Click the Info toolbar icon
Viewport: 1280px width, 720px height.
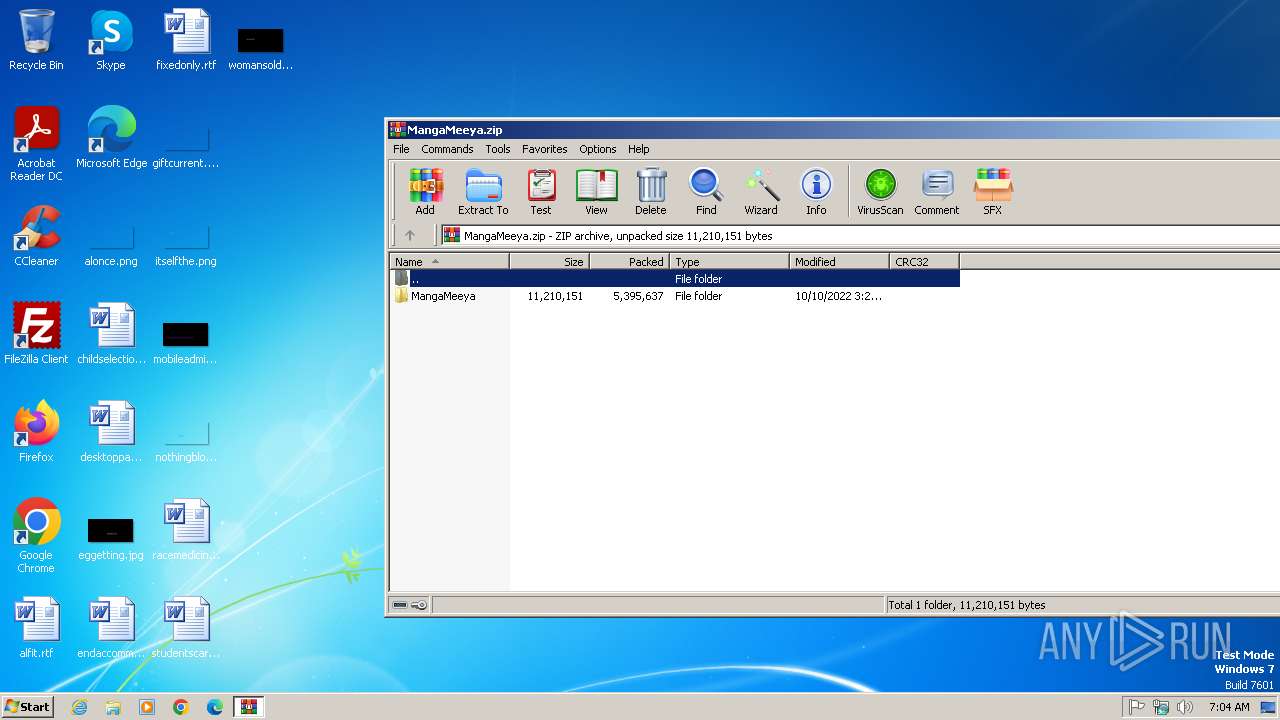(x=816, y=191)
